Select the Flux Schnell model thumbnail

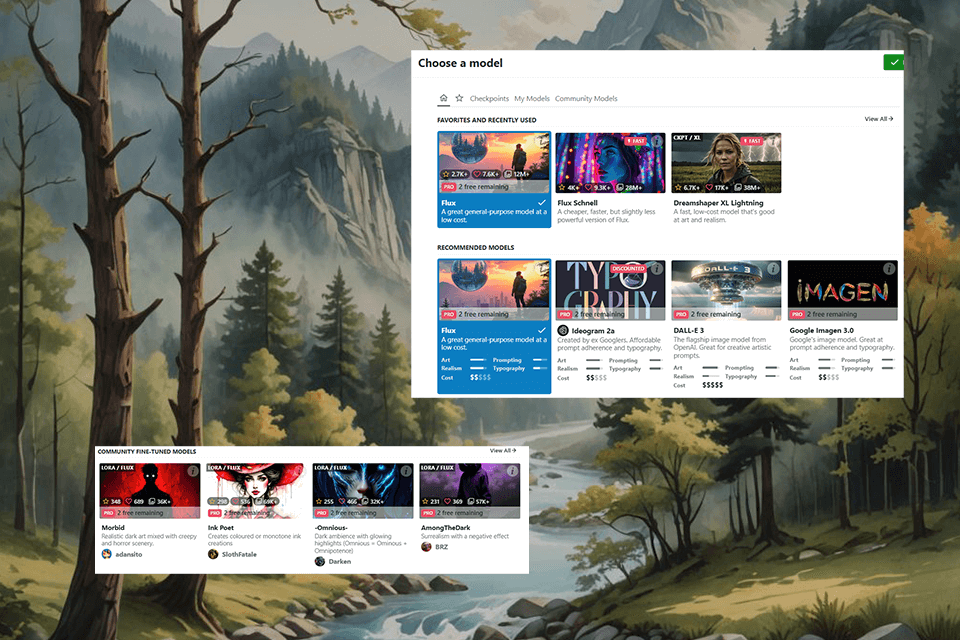coord(610,163)
